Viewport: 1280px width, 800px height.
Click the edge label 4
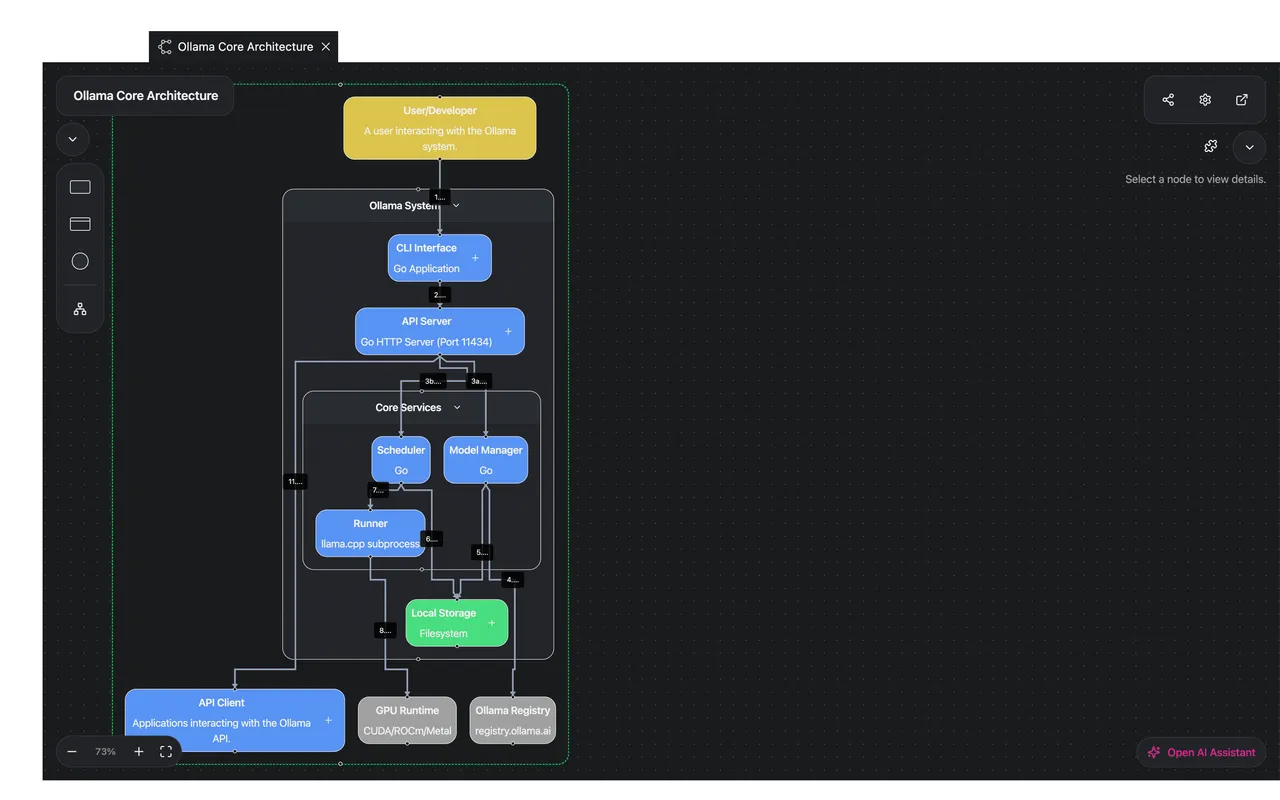(512, 579)
